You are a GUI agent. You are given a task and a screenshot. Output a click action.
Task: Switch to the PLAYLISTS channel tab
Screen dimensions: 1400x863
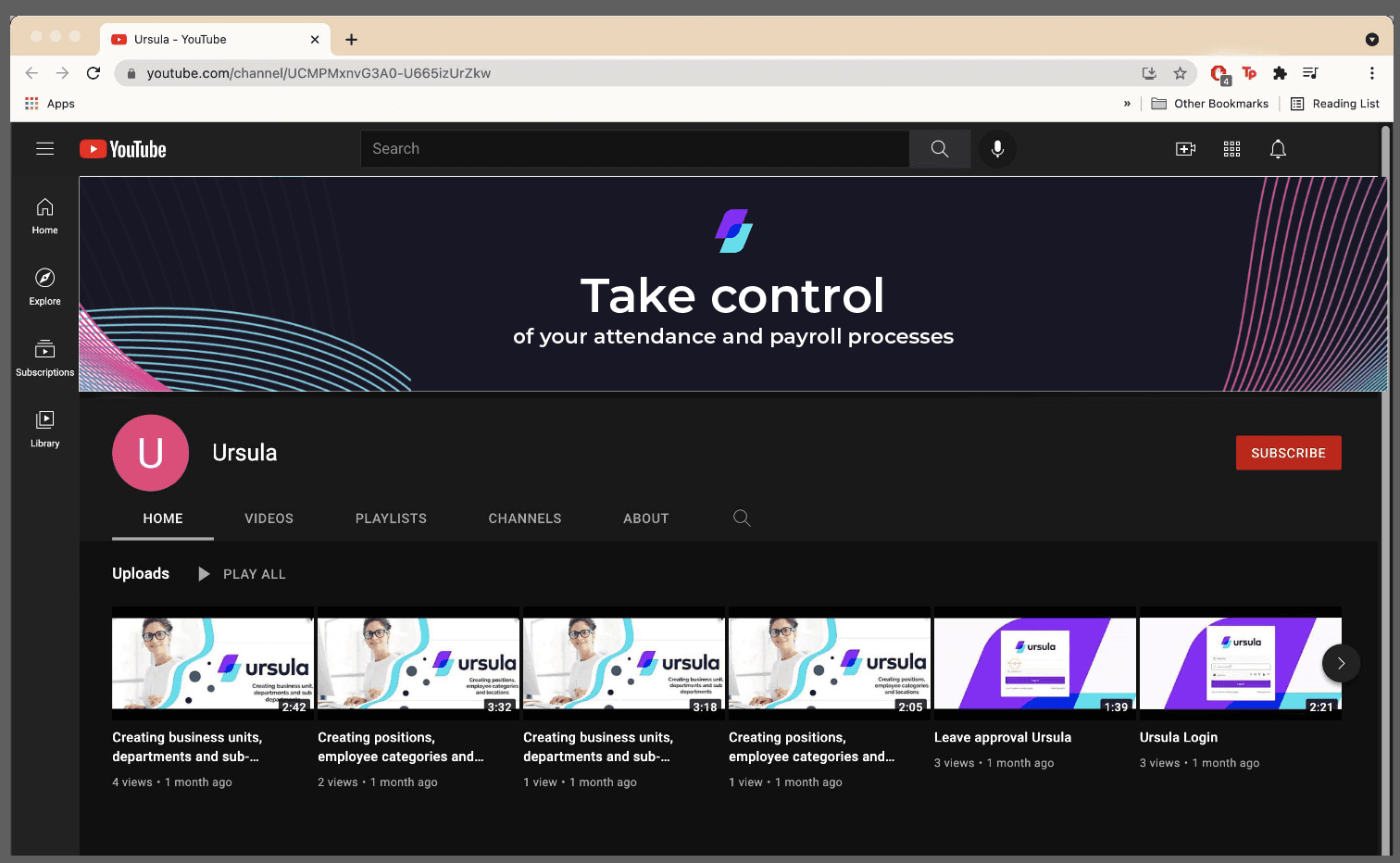coord(391,519)
